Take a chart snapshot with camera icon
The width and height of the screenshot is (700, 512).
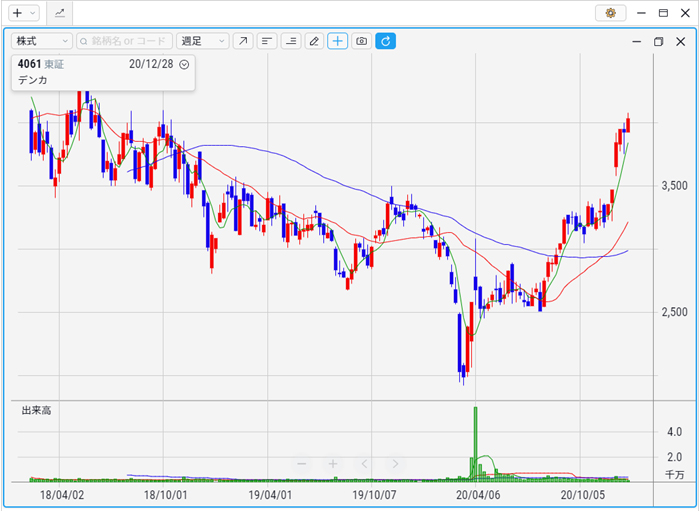pyautogui.click(x=362, y=41)
